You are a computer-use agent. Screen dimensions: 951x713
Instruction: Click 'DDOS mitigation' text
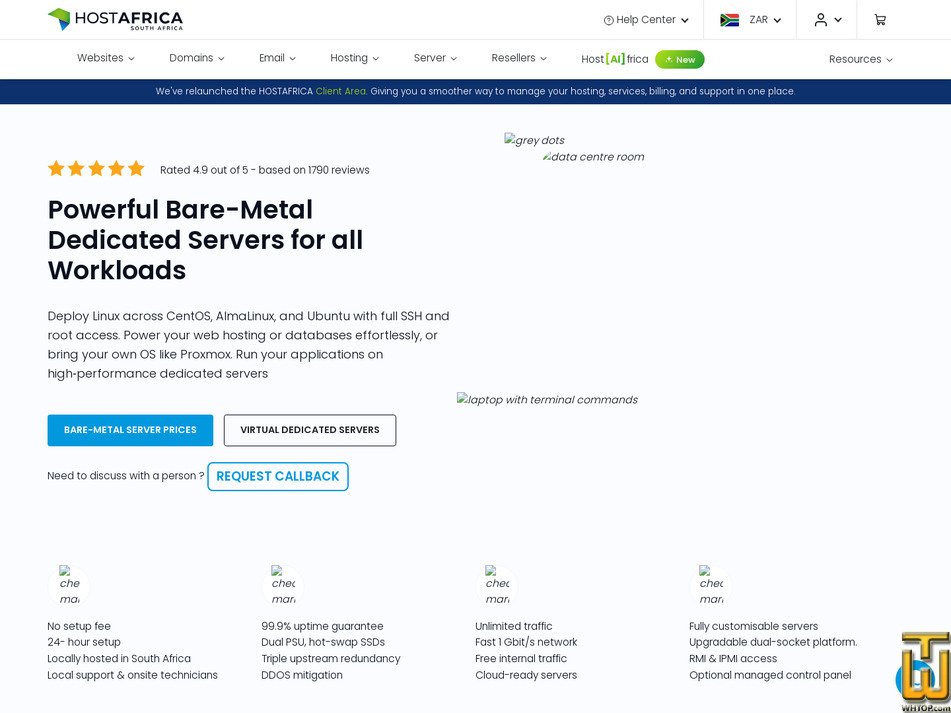[301, 675]
